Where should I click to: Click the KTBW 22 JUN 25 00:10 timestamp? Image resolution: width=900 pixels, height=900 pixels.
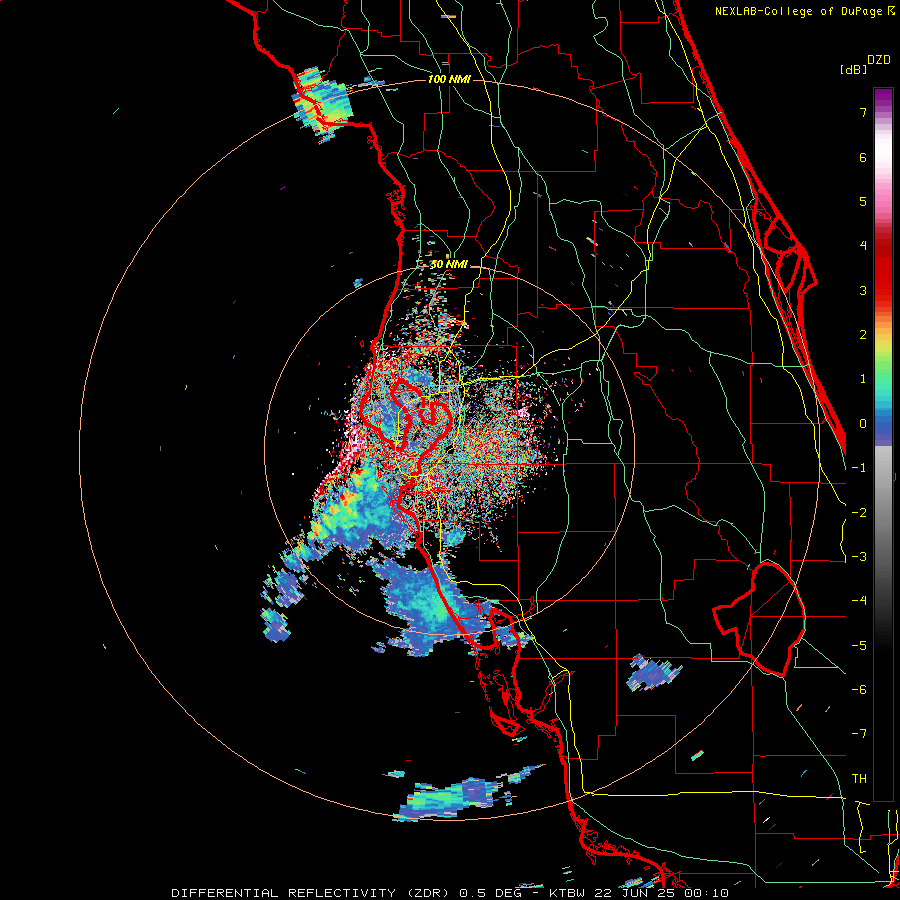coord(639,893)
